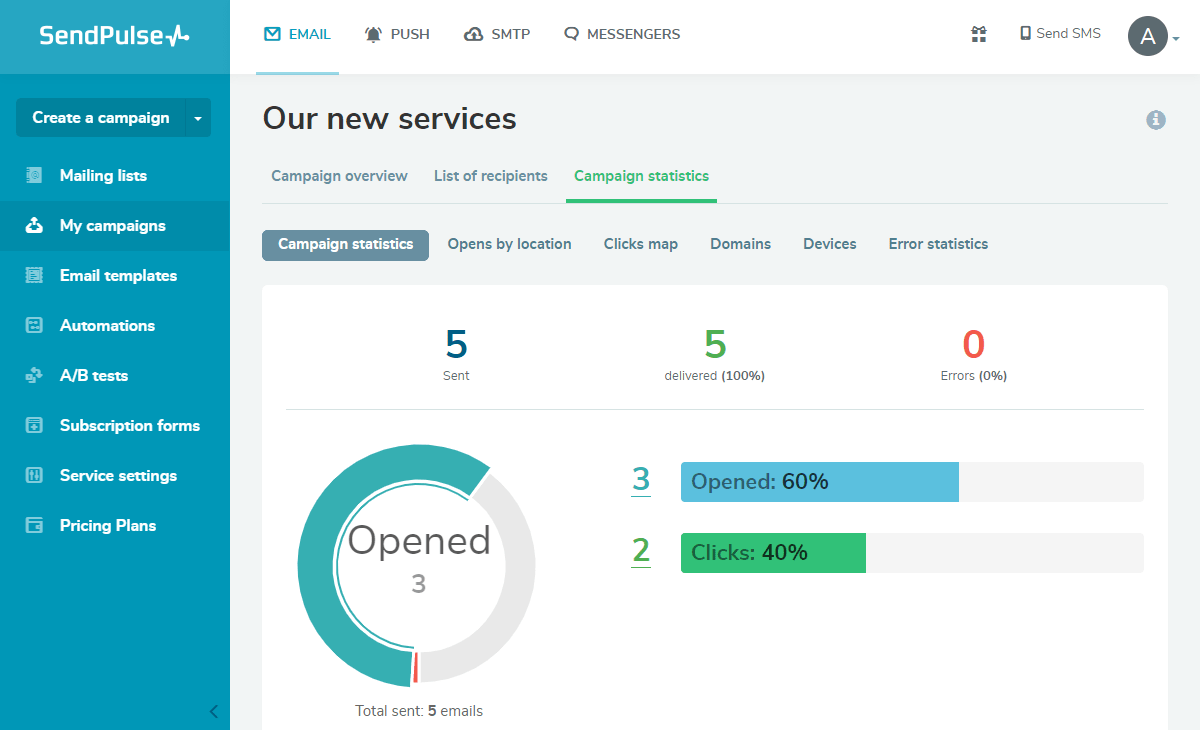
Task: Expand the Create a campaign dropdown arrow
Action: pos(196,117)
